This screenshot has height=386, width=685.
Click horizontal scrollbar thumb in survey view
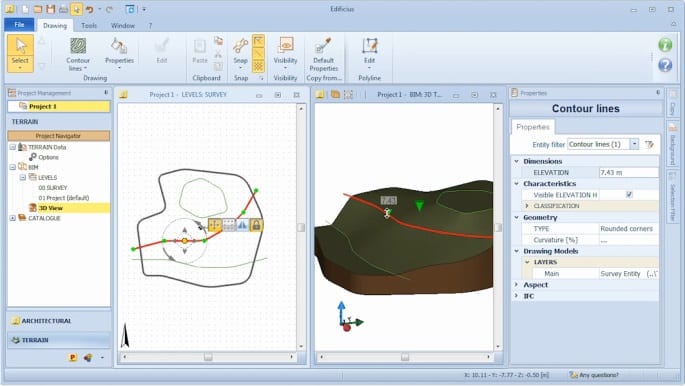click(208, 357)
